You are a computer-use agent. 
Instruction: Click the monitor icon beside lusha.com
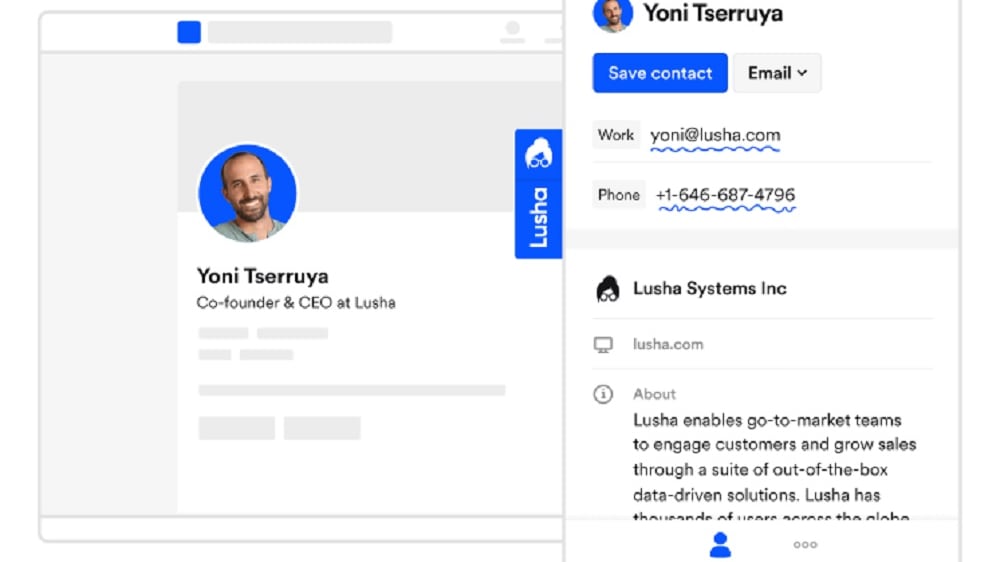tap(603, 344)
